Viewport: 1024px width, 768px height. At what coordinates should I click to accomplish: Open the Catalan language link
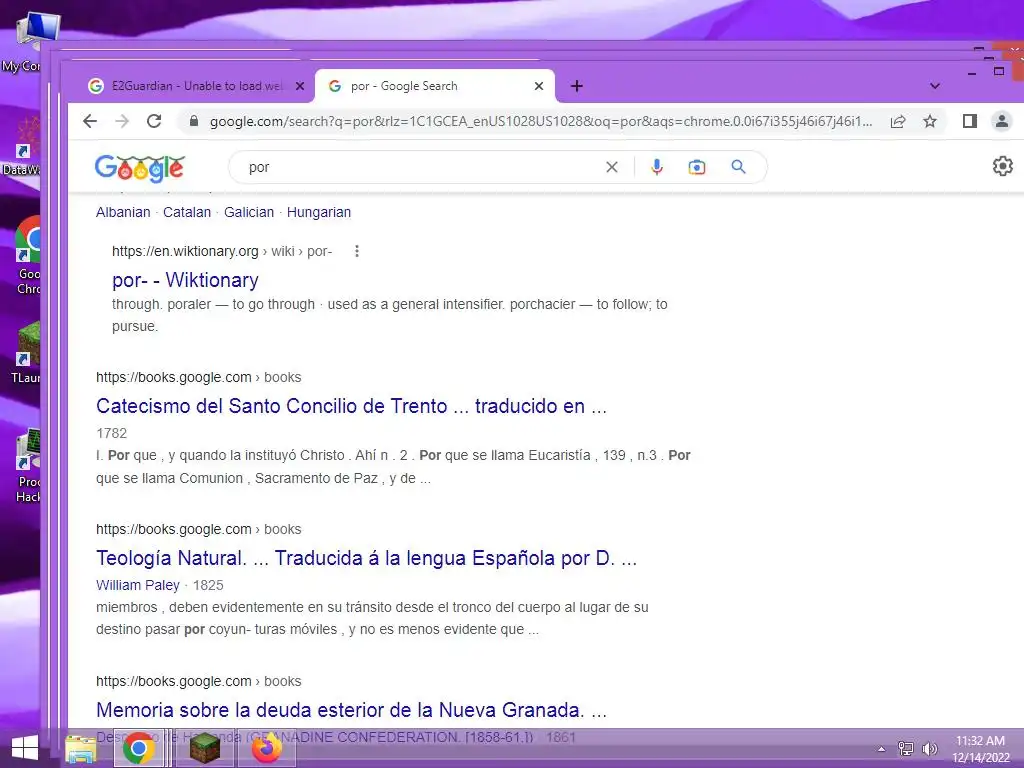point(187,212)
